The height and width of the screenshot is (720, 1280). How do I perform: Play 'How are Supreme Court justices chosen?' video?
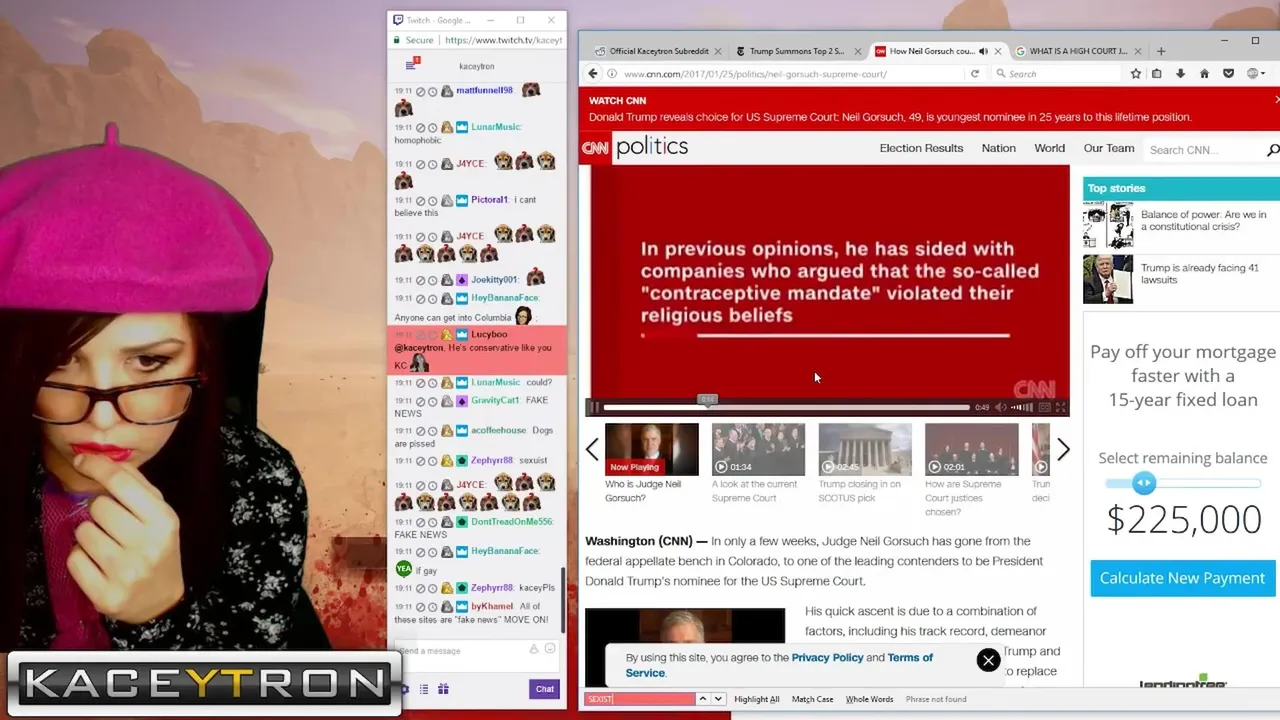pos(971,449)
